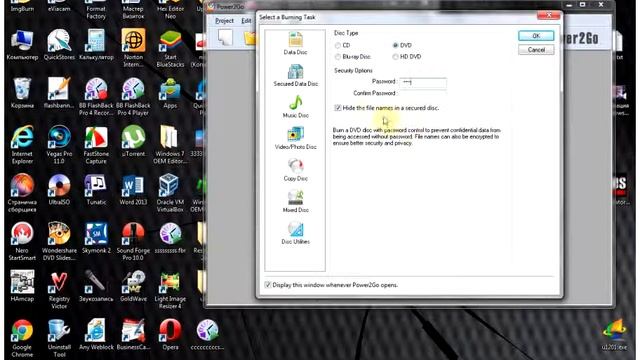Click the new project toolbar icon in Power2Go

pyautogui.click(x=225, y=38)
